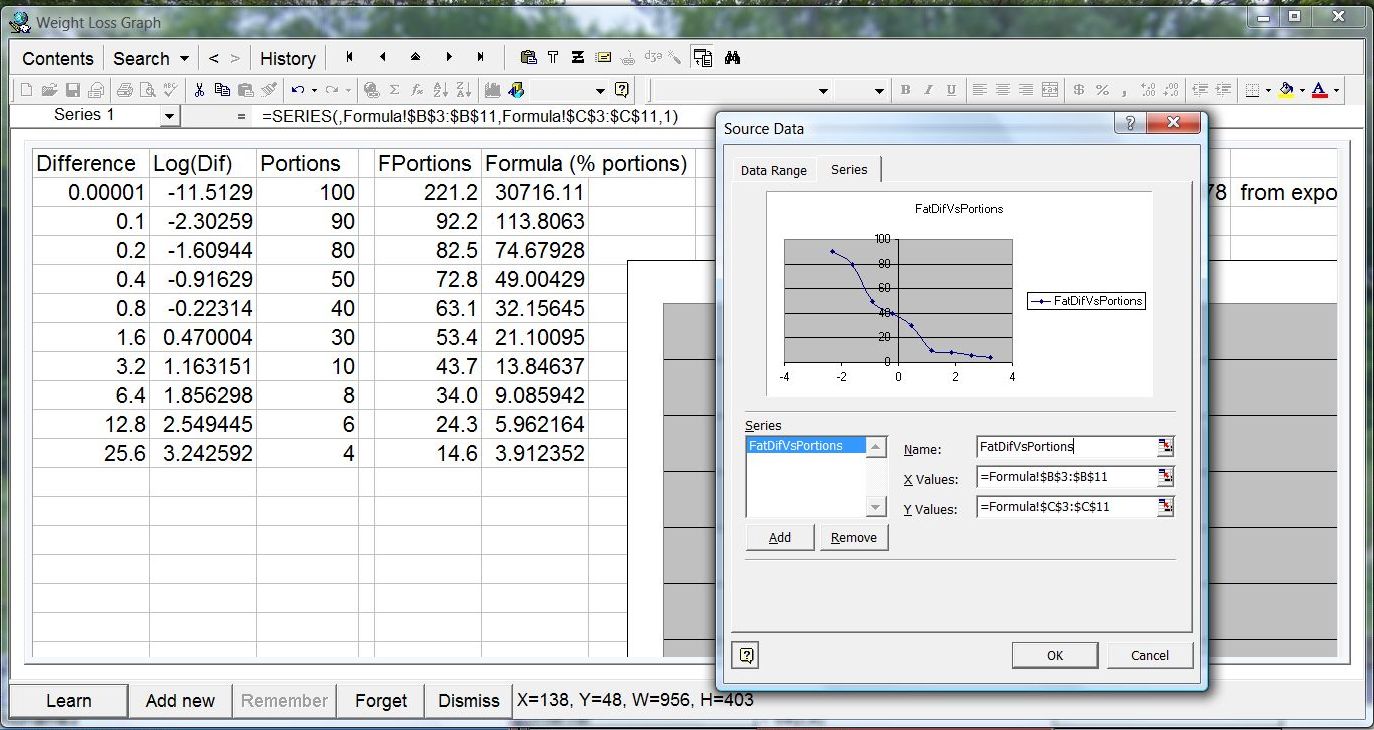Click the AutoSum sigma icon
1374x730 pixels.
coord(394,90)
